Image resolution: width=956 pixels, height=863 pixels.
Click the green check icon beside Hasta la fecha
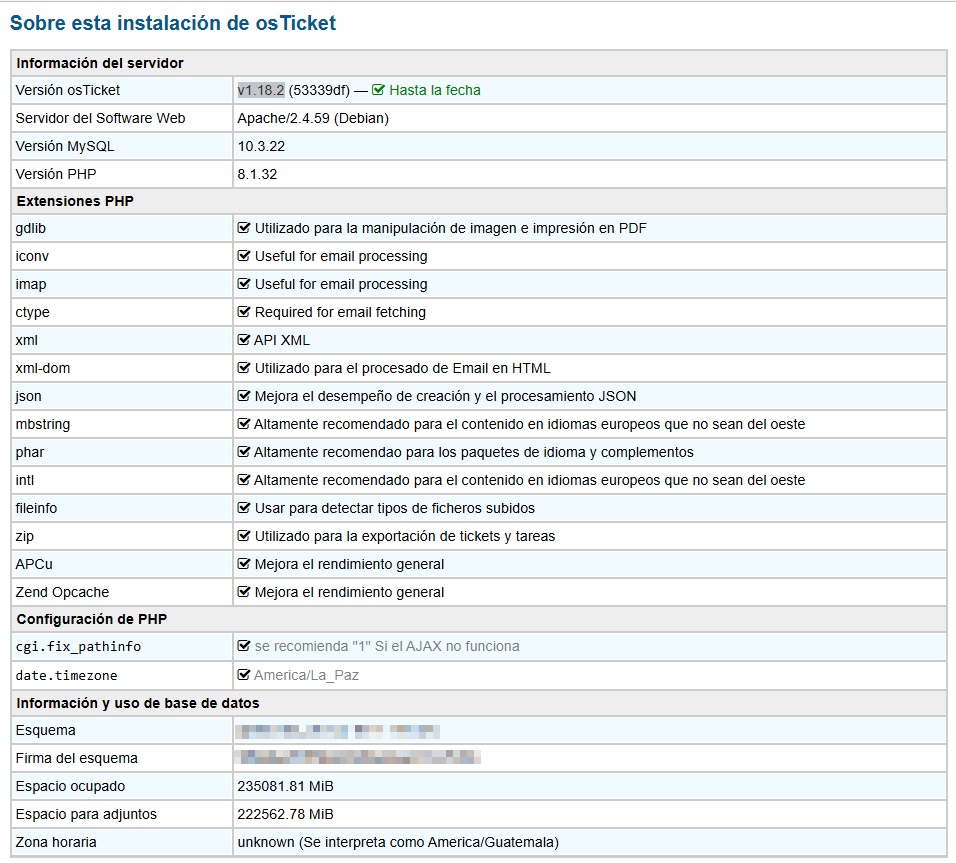(x=378, y=90)
